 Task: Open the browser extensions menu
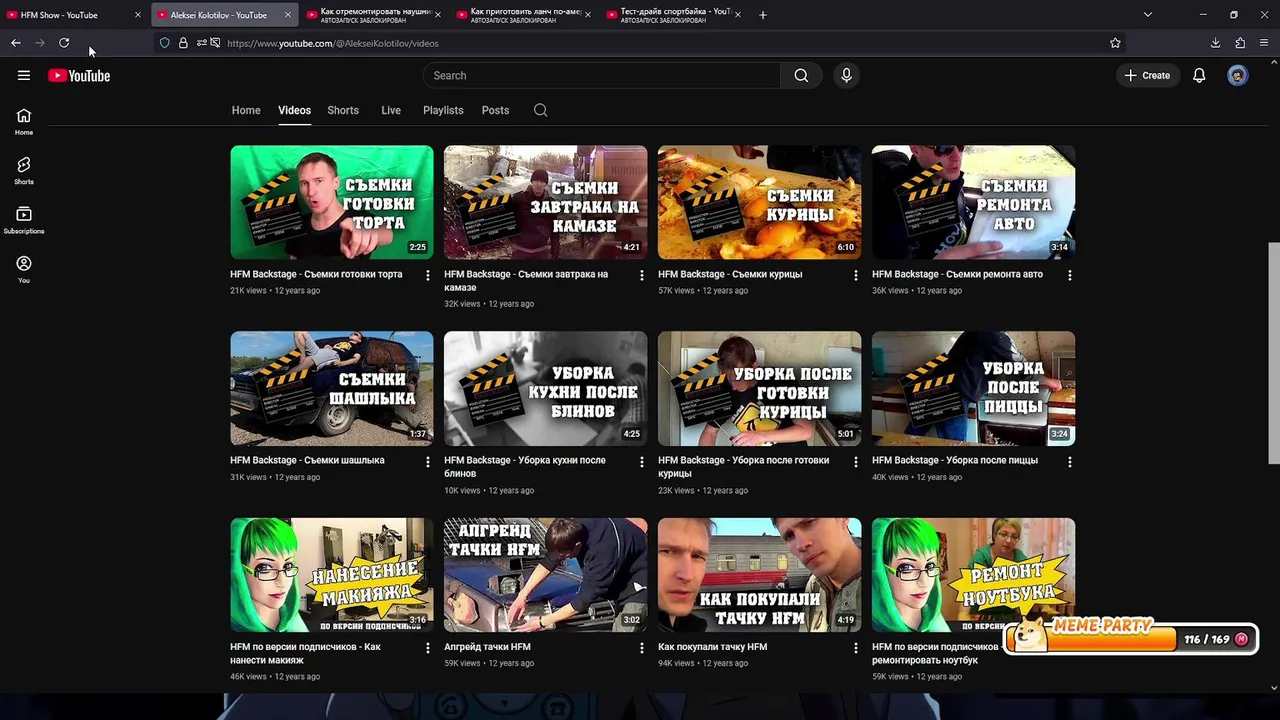coord(1240,43)
